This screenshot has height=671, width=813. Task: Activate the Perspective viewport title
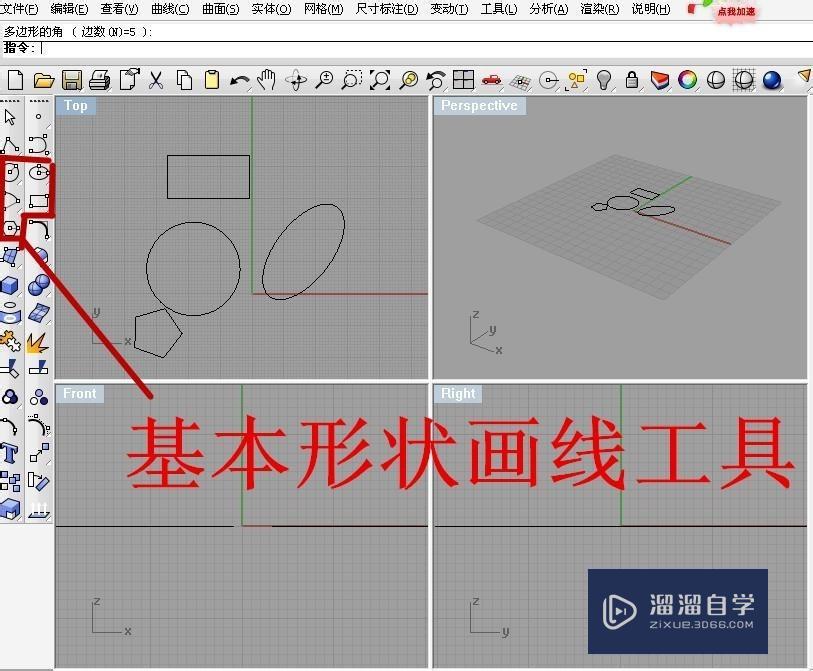pyautogui.click(x=480, y=105)
